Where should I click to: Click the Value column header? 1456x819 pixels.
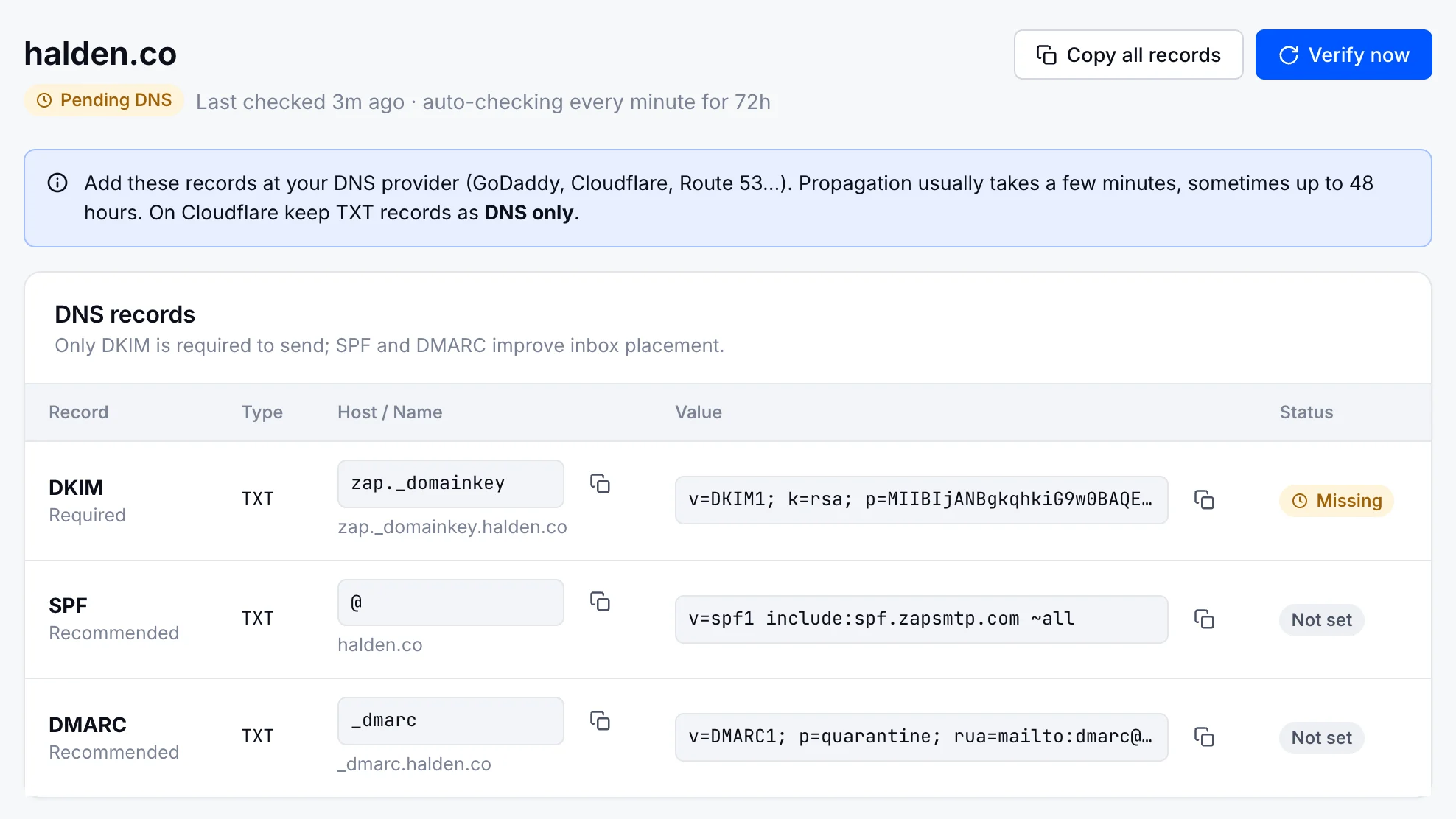click(699, 412)
